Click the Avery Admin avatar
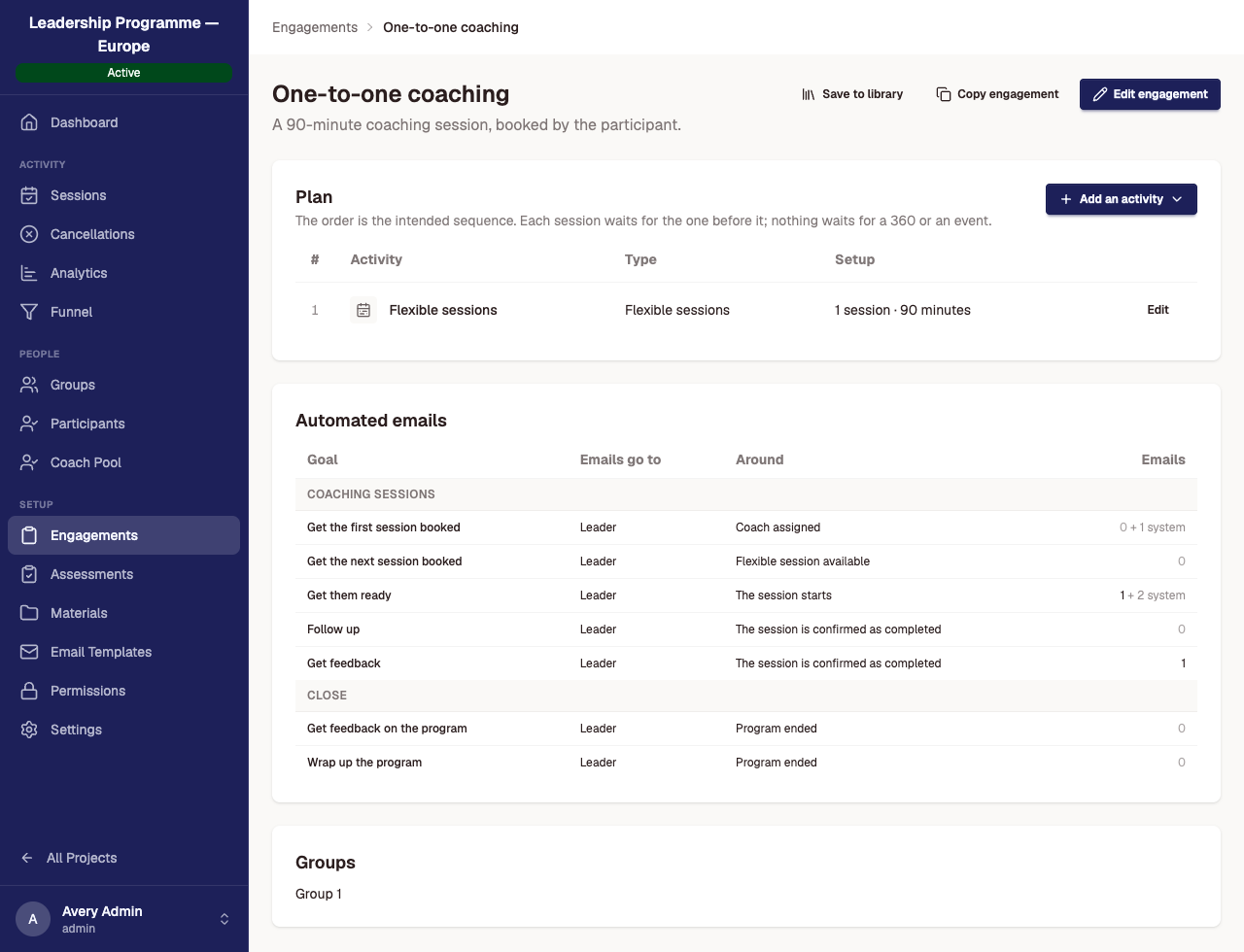Screen dimensions: 1244x952 (33, 919)
